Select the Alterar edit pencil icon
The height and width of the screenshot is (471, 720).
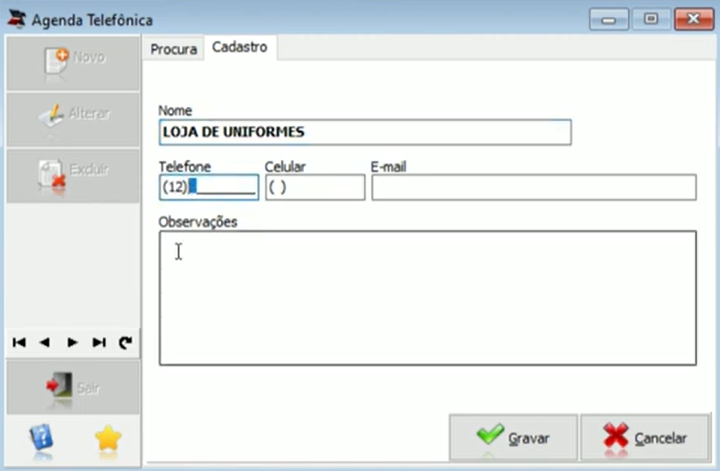(x=51, y=117)
